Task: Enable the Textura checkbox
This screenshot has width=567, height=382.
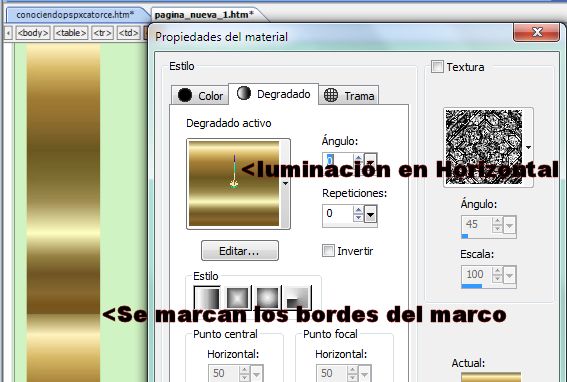Action: [437, 67]
